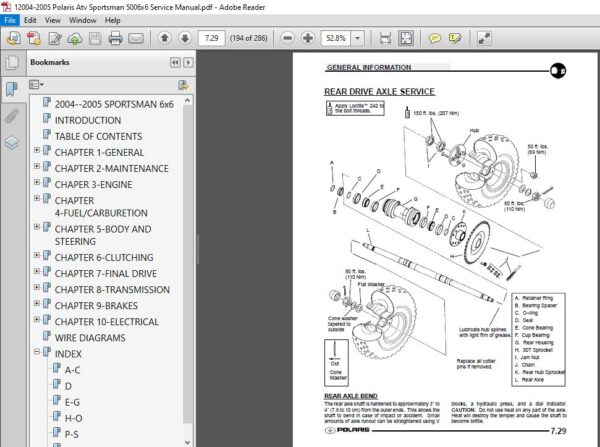Expand CHAPTER 9-BRAKES bookmark
Image resolution: width=600 pixels, height=447 pixels.
37,303
